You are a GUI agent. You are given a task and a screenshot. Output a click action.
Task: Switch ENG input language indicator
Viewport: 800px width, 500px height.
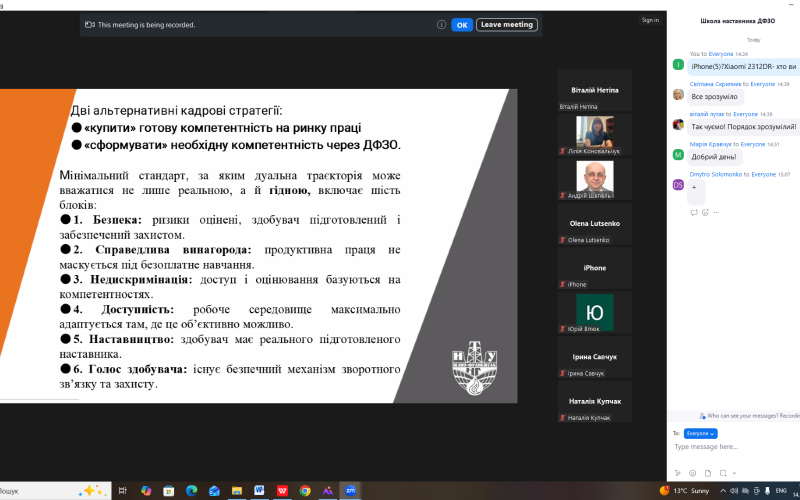click(x=781, y=491)
